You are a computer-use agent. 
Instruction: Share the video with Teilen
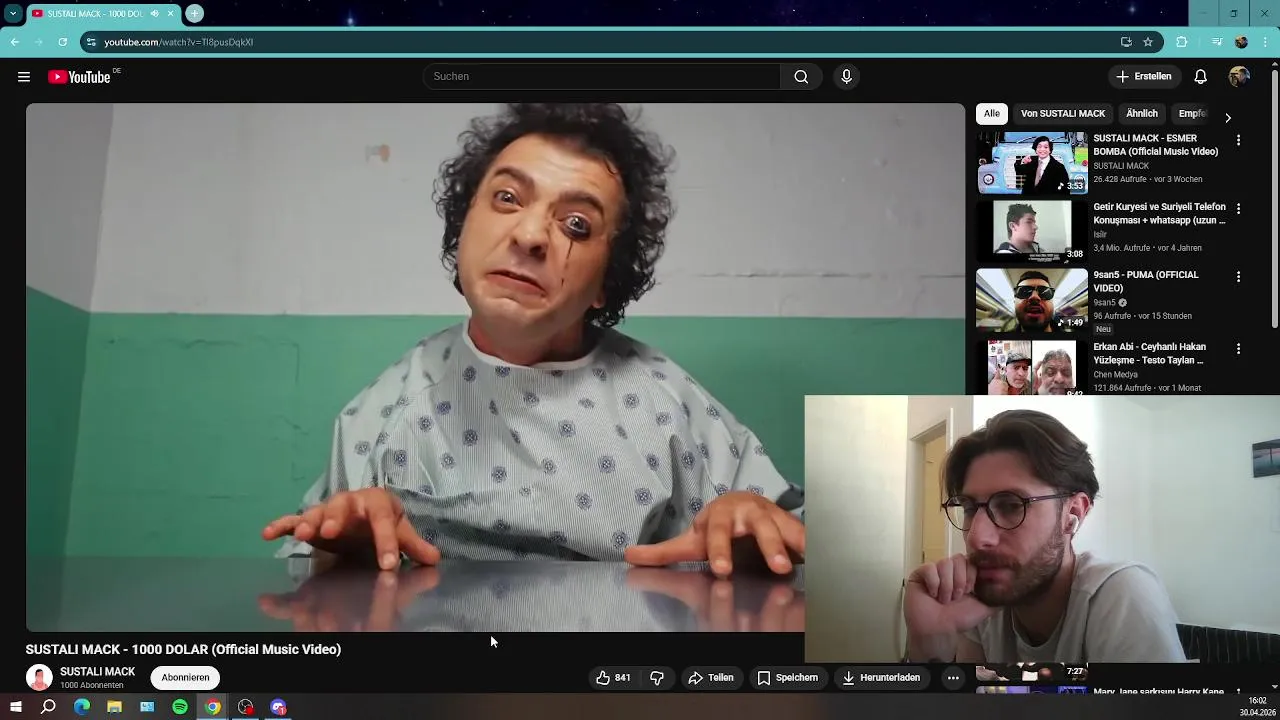[x=711, y=677]
